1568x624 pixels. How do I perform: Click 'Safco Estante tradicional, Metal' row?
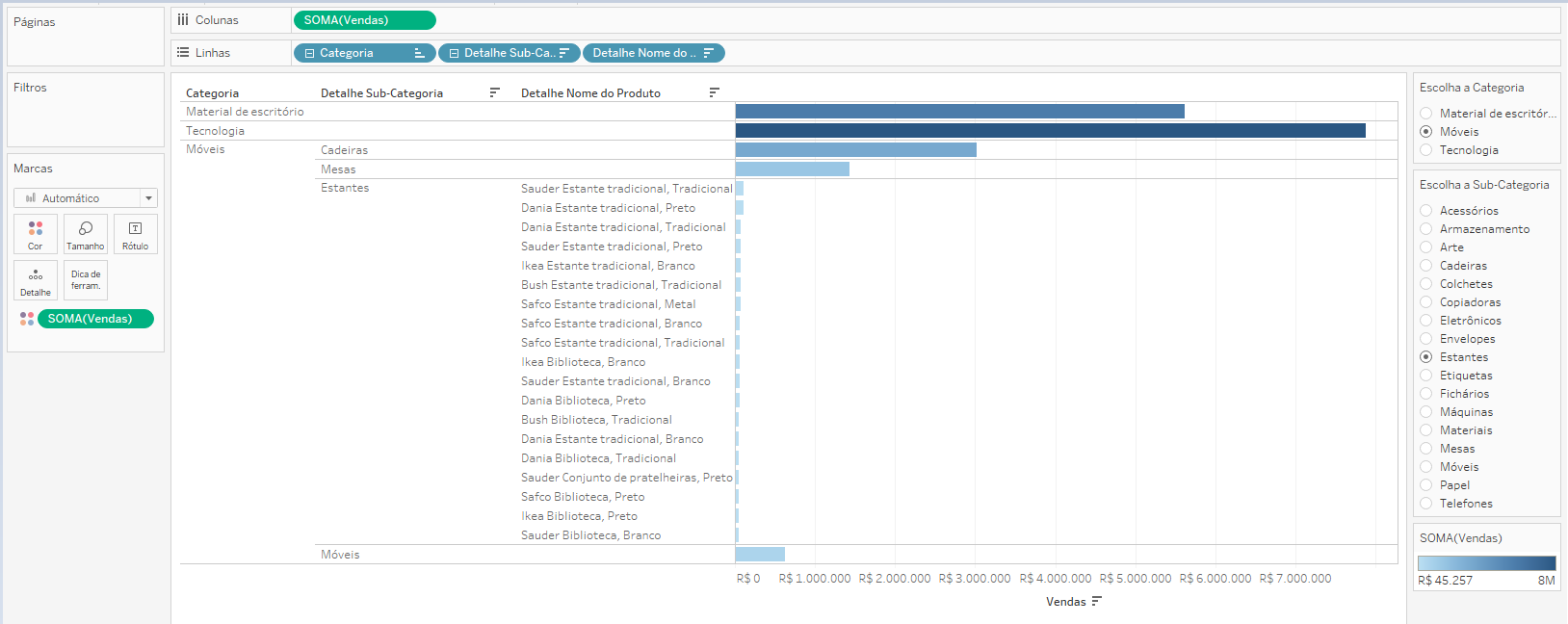click(x=608, y=304)
